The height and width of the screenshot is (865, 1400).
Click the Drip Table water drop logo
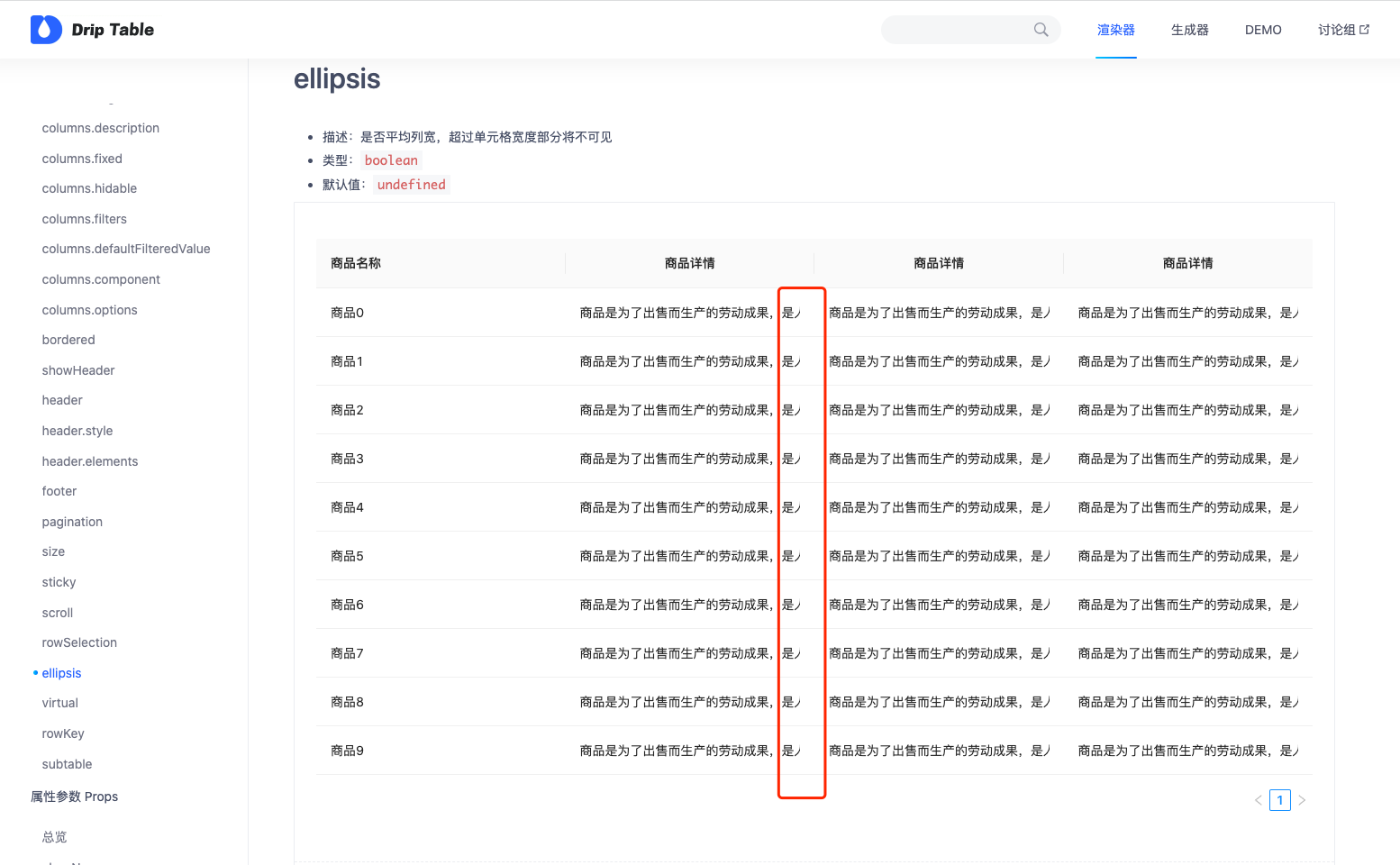(46, 30)
